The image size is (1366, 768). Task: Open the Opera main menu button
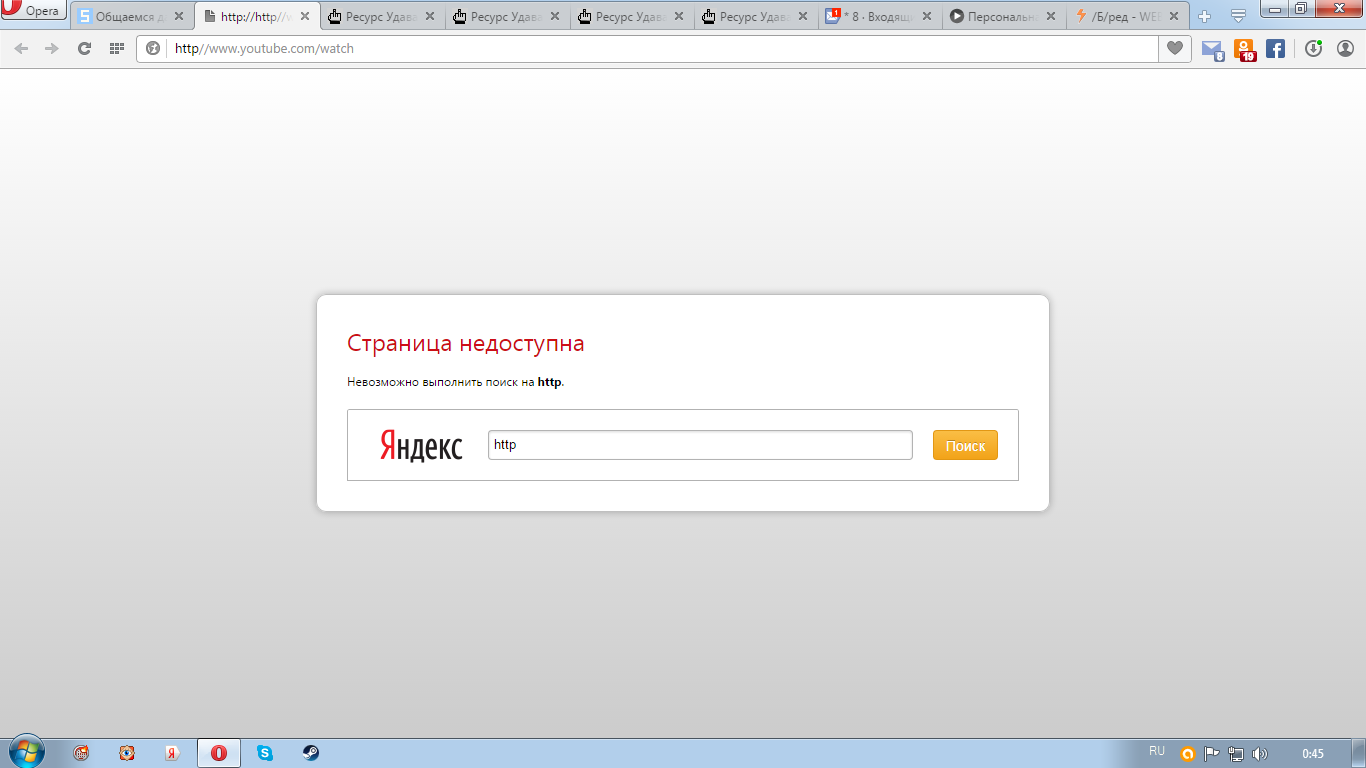coord(34,11)
